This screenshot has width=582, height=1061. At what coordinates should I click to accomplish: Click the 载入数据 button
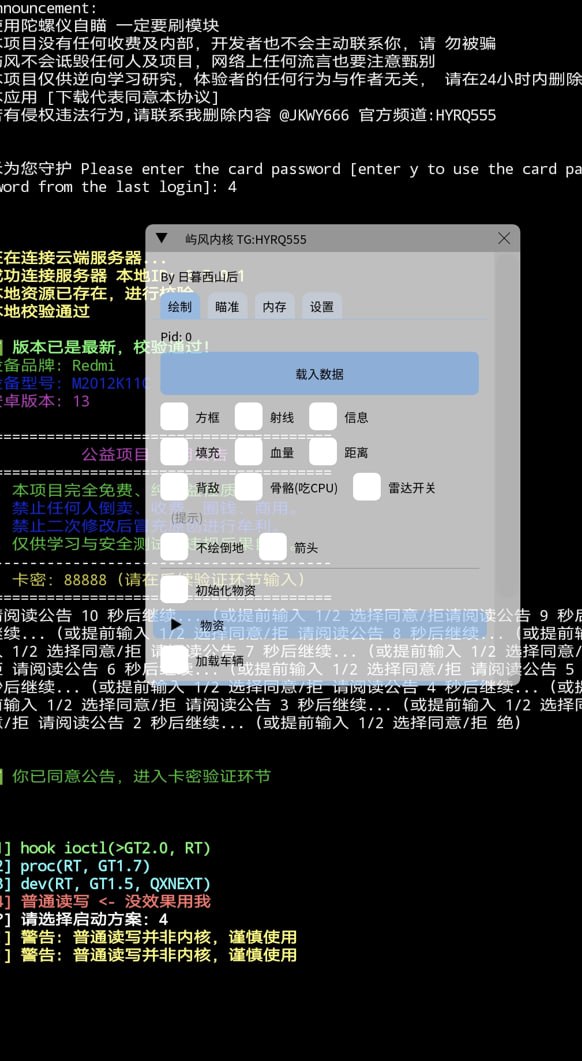point(319,374)
